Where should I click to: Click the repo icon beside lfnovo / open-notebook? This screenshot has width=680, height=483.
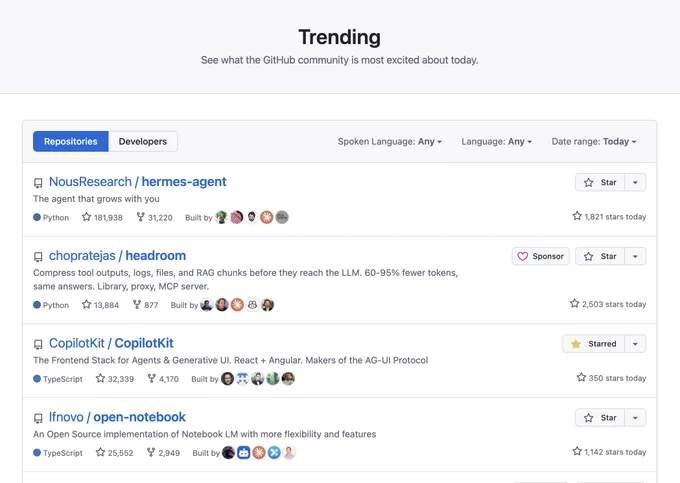(x=38, y=418)
